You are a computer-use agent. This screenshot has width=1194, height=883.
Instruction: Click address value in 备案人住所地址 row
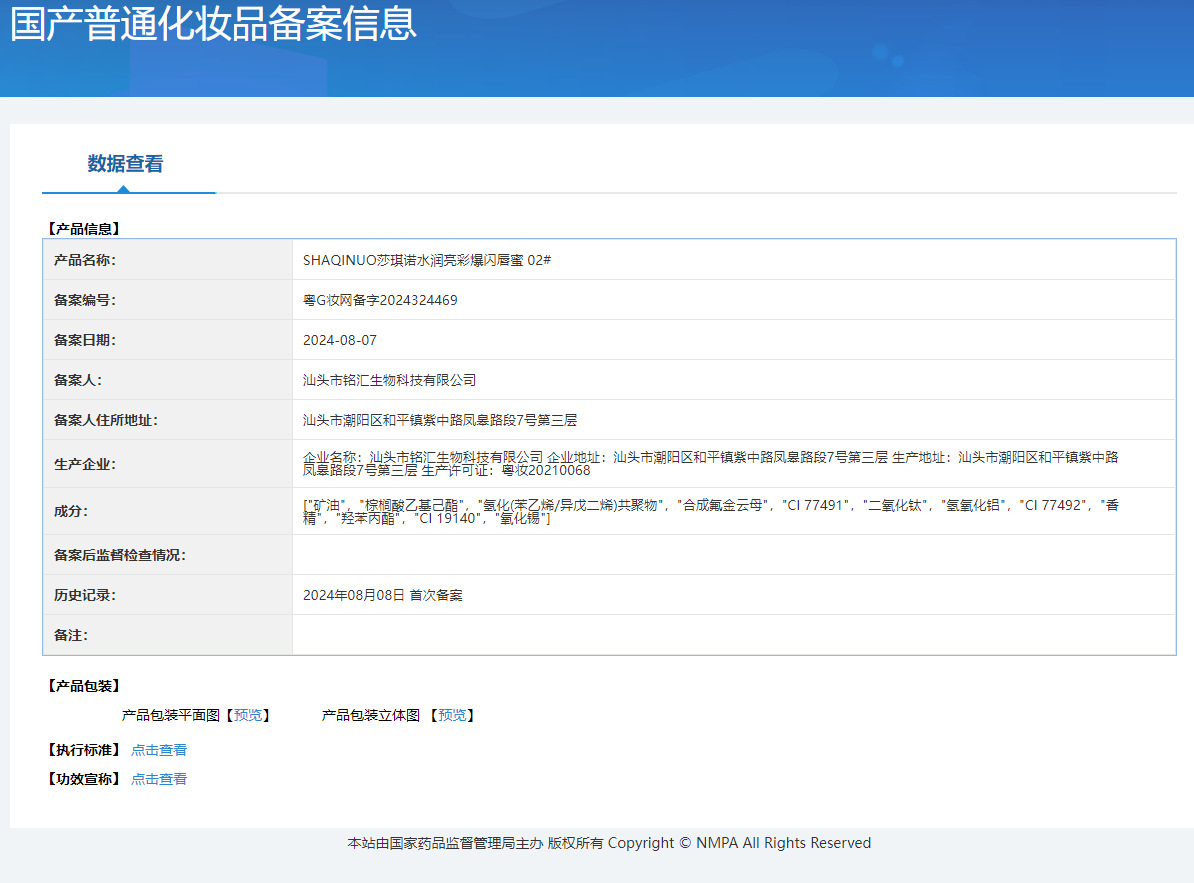click(x=439, y=420)
